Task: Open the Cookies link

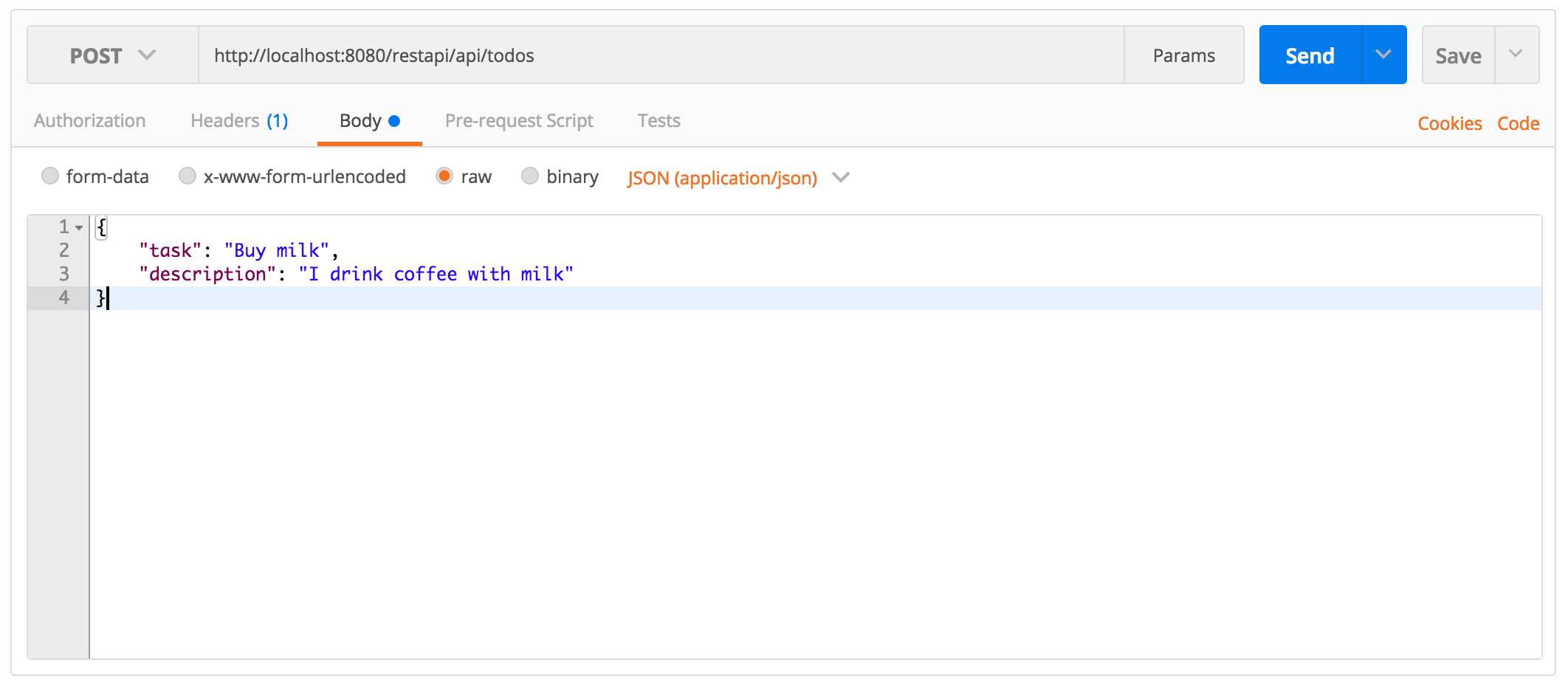Action: (x=1449, y=123)
